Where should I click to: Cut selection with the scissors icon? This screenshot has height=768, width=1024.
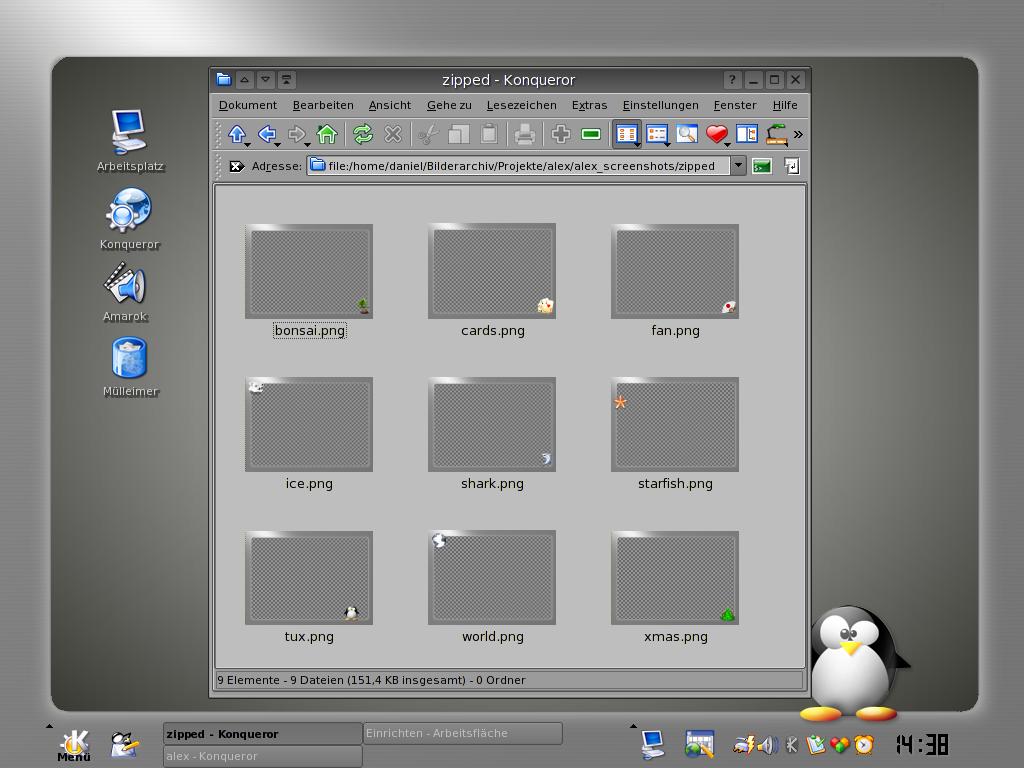click(x=428, y=135)
